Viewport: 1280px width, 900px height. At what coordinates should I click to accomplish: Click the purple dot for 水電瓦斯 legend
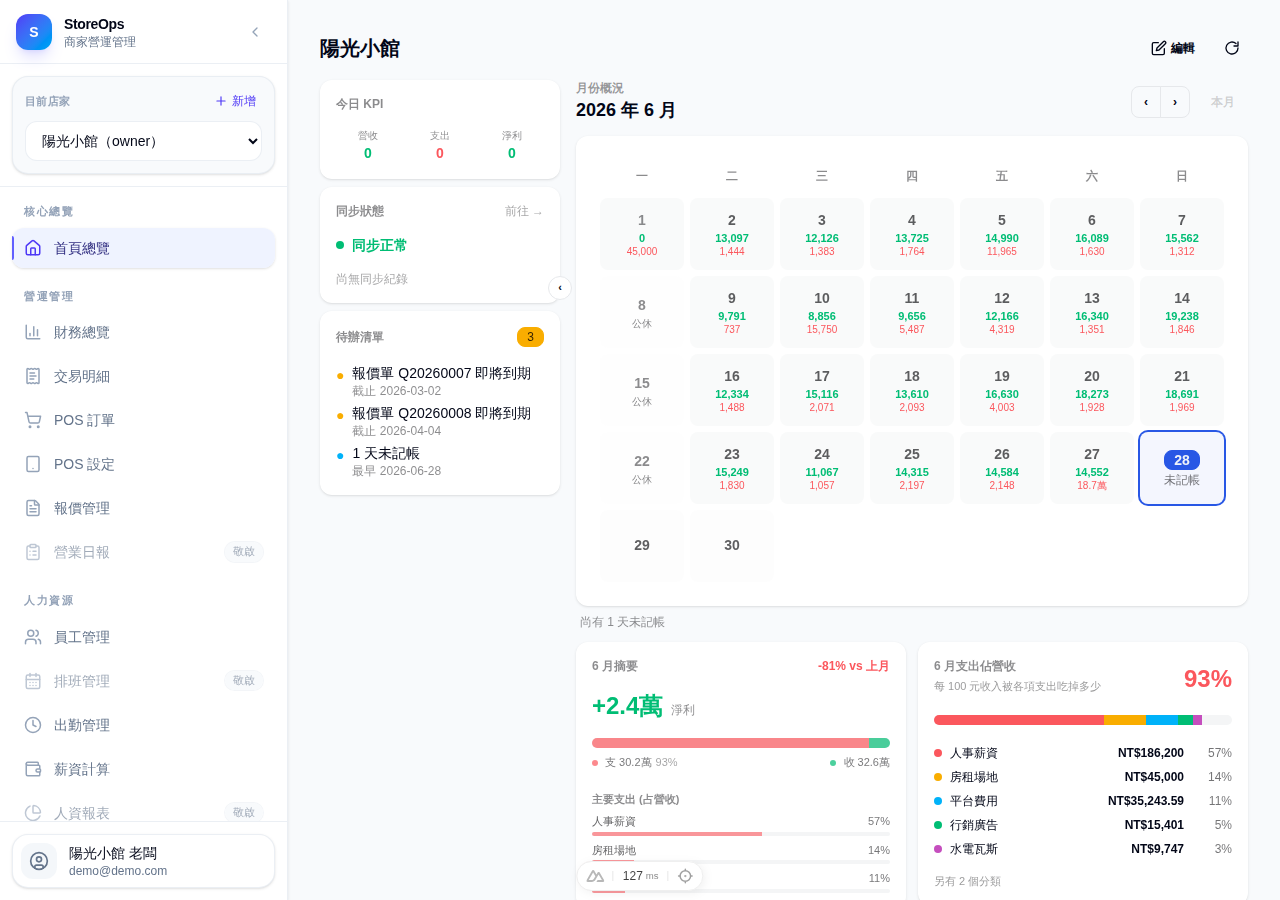pyautogui.click(x=938, y=849)
